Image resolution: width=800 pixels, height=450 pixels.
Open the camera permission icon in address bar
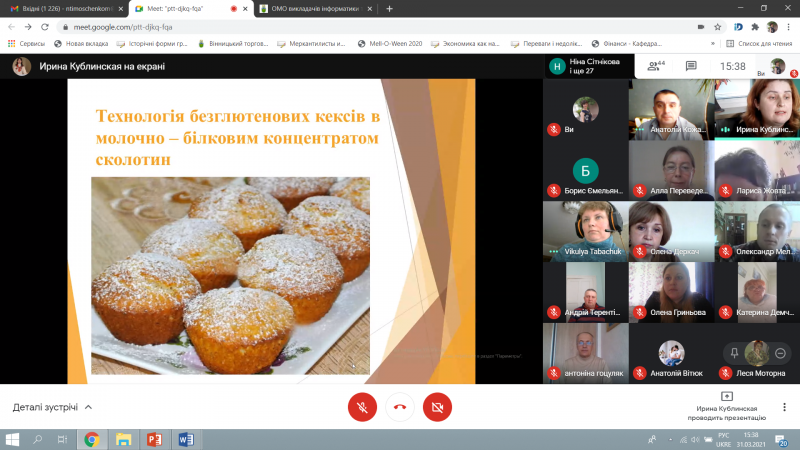[x=701, y=27]
